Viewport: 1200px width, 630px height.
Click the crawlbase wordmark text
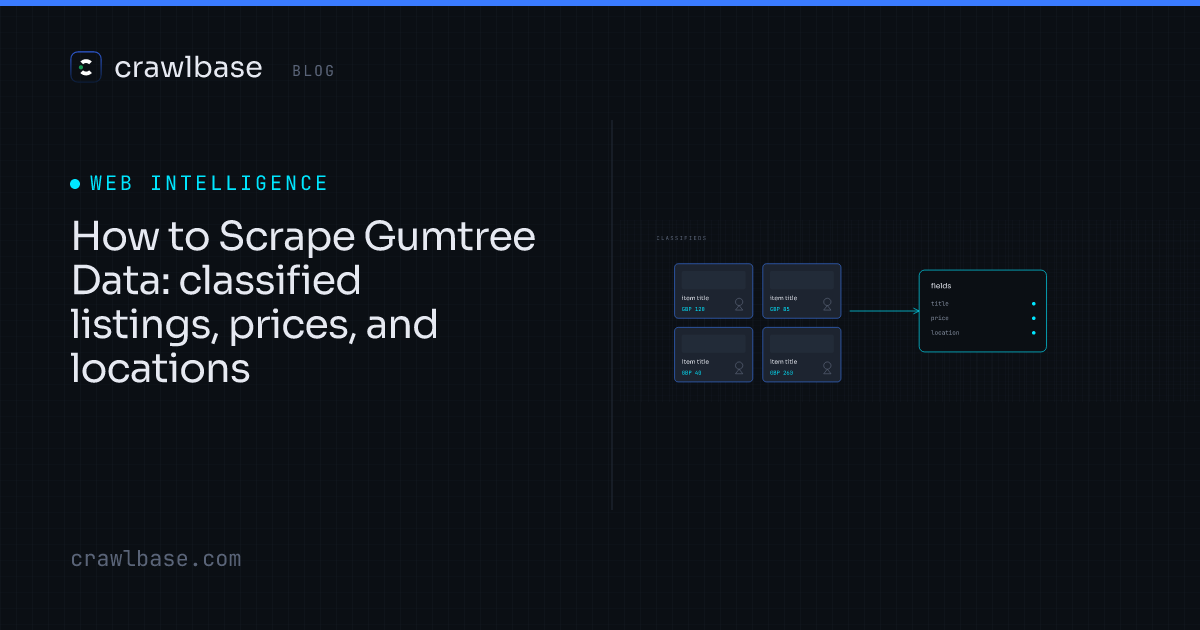tap(188, 67)
